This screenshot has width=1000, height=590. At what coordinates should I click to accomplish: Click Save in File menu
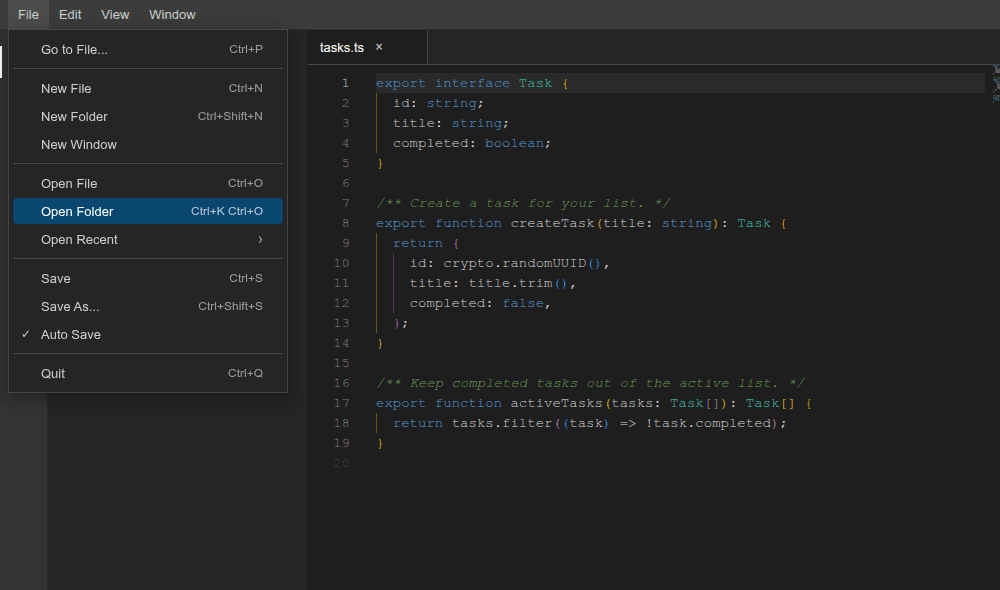(148, 278)
